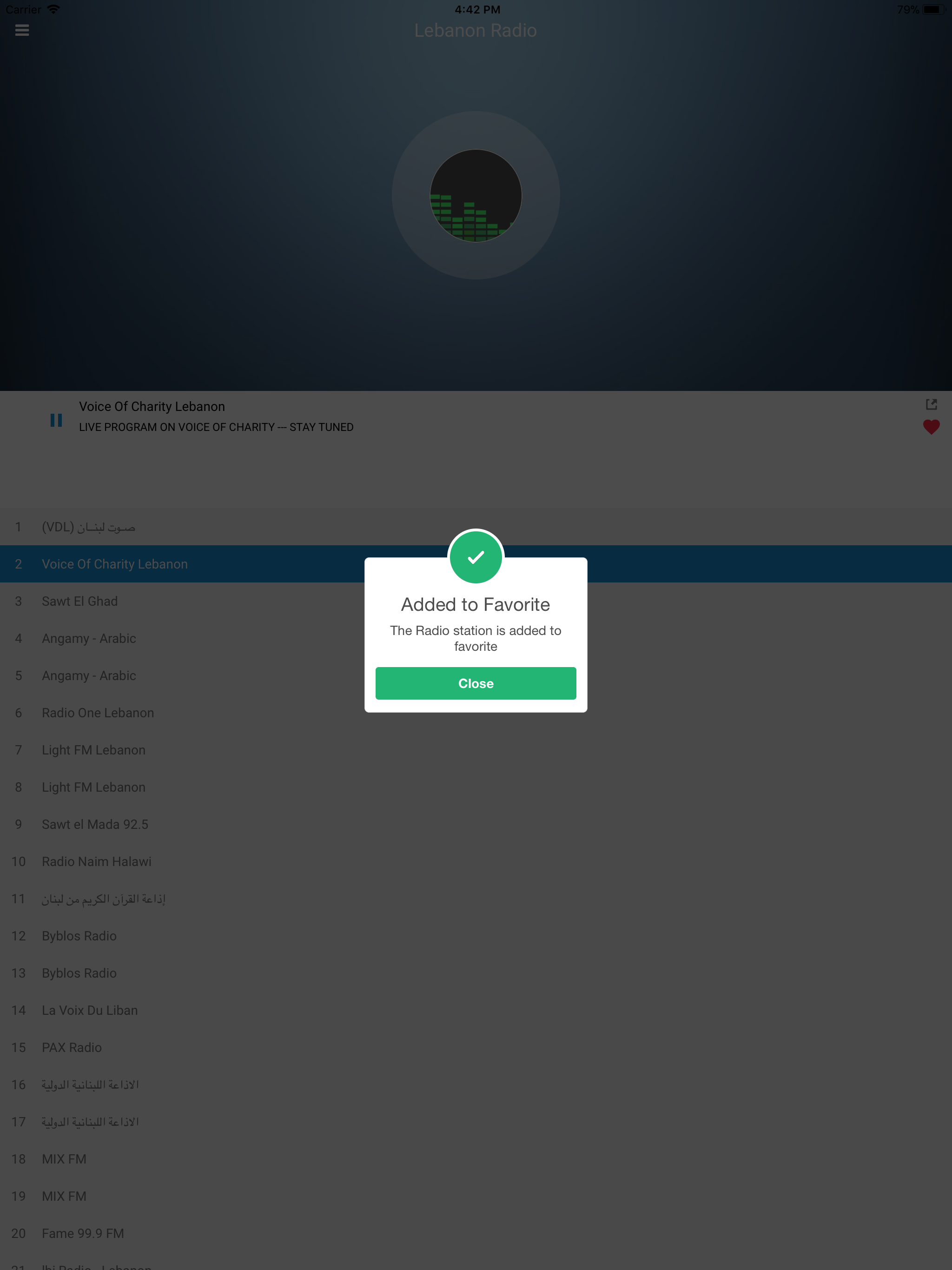
Task: Play station 7 Light FM Lebanon
Action: pos(476,750)
